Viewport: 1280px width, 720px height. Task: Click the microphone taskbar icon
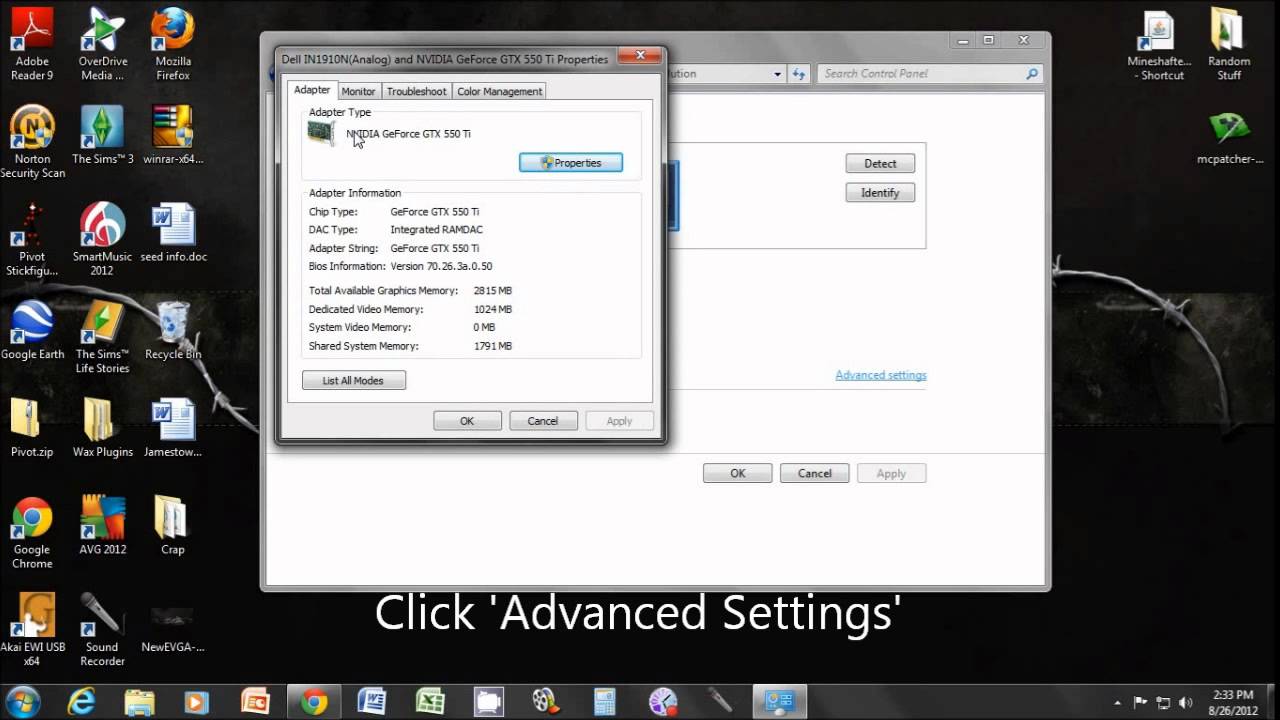coord(718,701)
